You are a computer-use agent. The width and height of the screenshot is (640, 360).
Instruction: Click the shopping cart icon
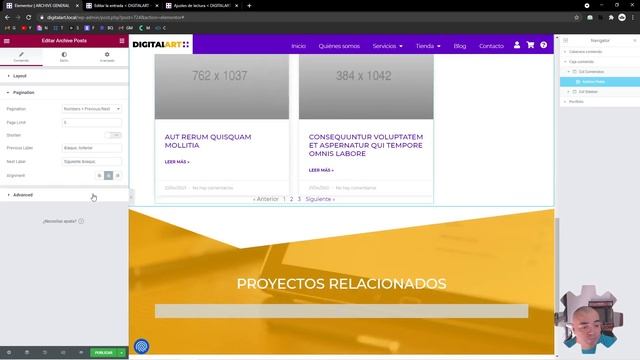[x=530, y=45]
